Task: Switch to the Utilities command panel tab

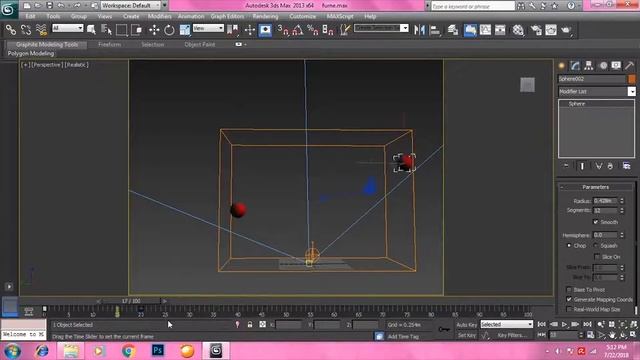Action: (x=629, y=65)
